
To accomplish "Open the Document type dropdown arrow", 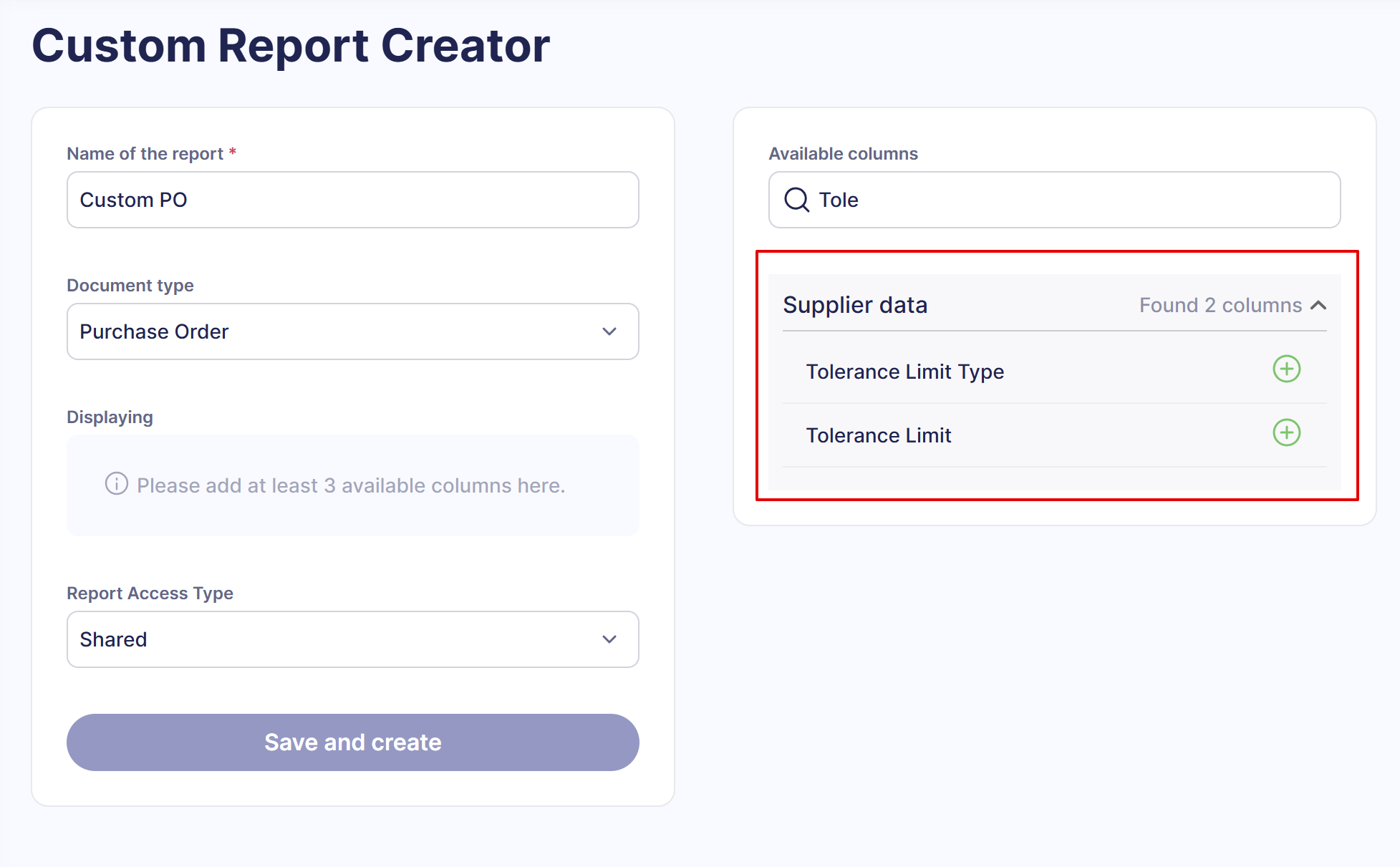I will coord(609,331).
